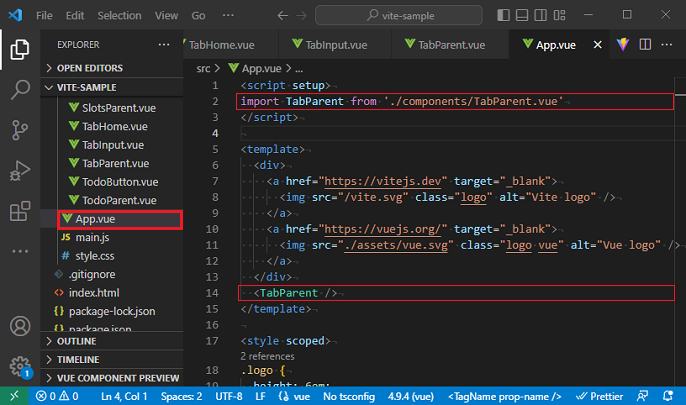686x405 pixels.
Task: Click the App.vue breadcrumb segment
Action: (255, 69)
